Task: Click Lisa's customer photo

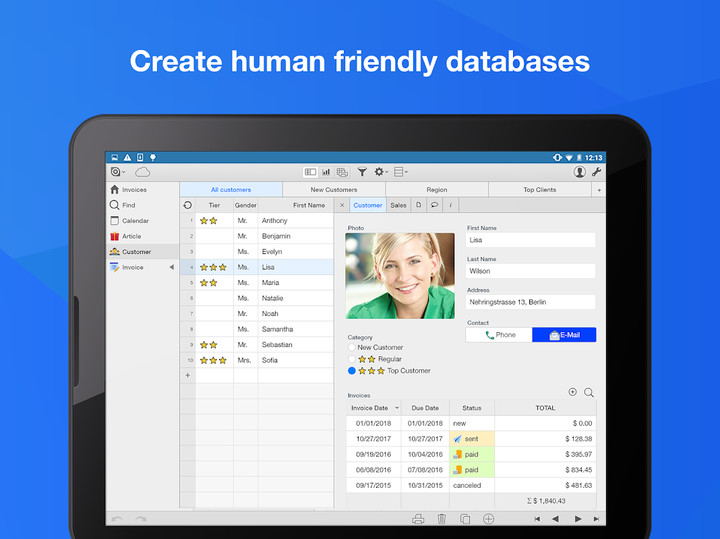Action: (400, 275)
